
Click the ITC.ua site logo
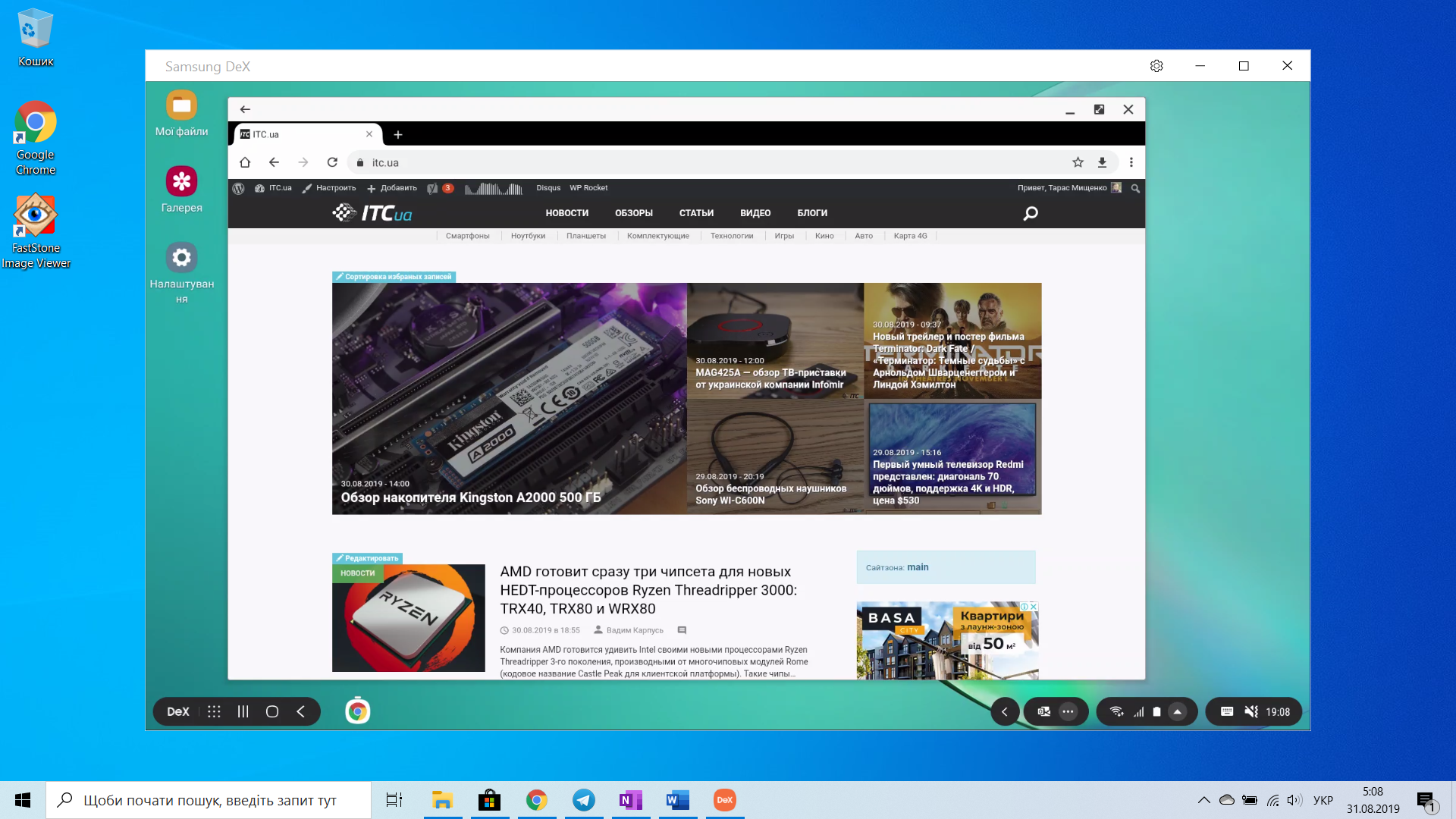point(372,213)
